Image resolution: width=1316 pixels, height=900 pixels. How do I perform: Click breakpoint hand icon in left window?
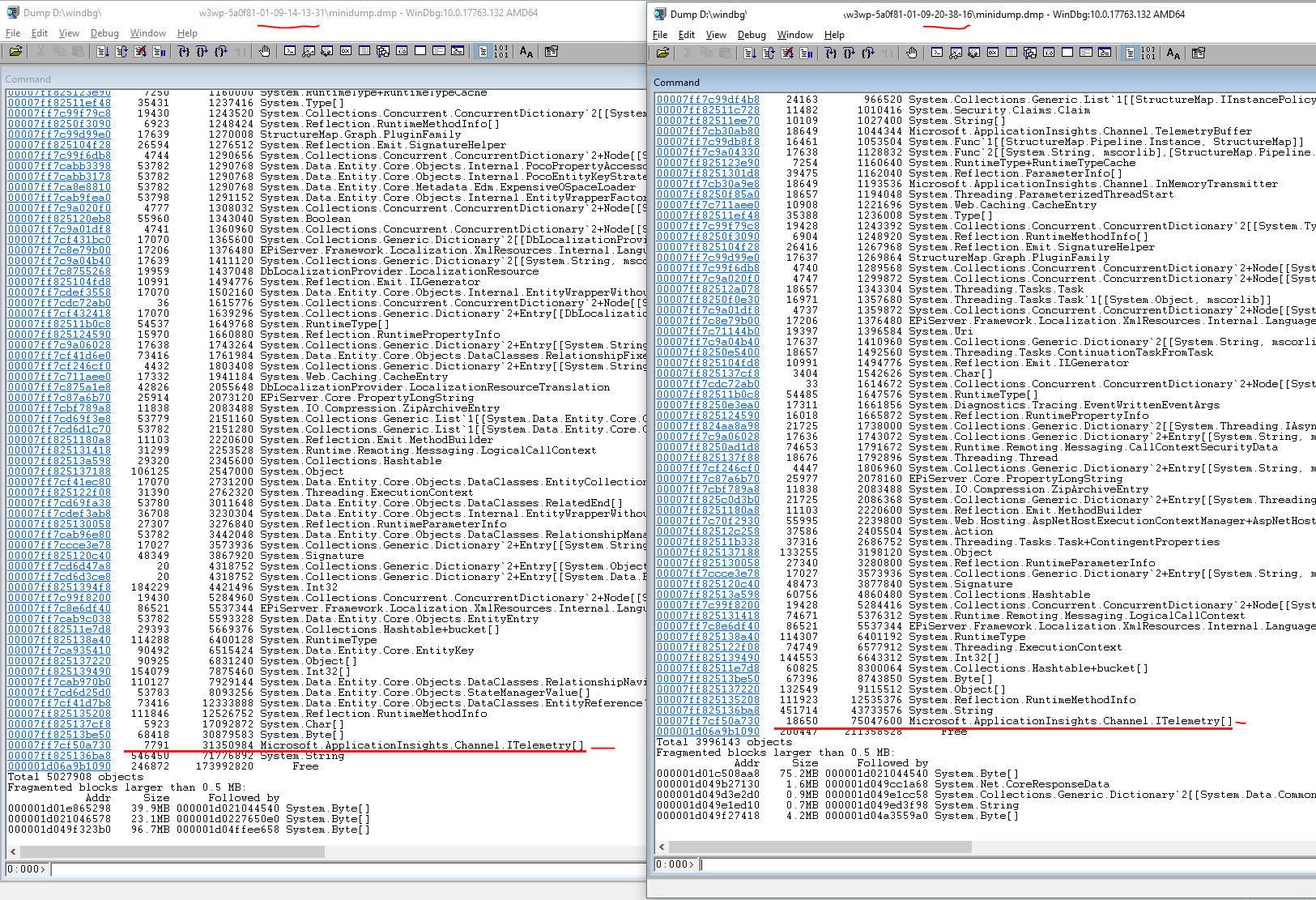[264, 51]
